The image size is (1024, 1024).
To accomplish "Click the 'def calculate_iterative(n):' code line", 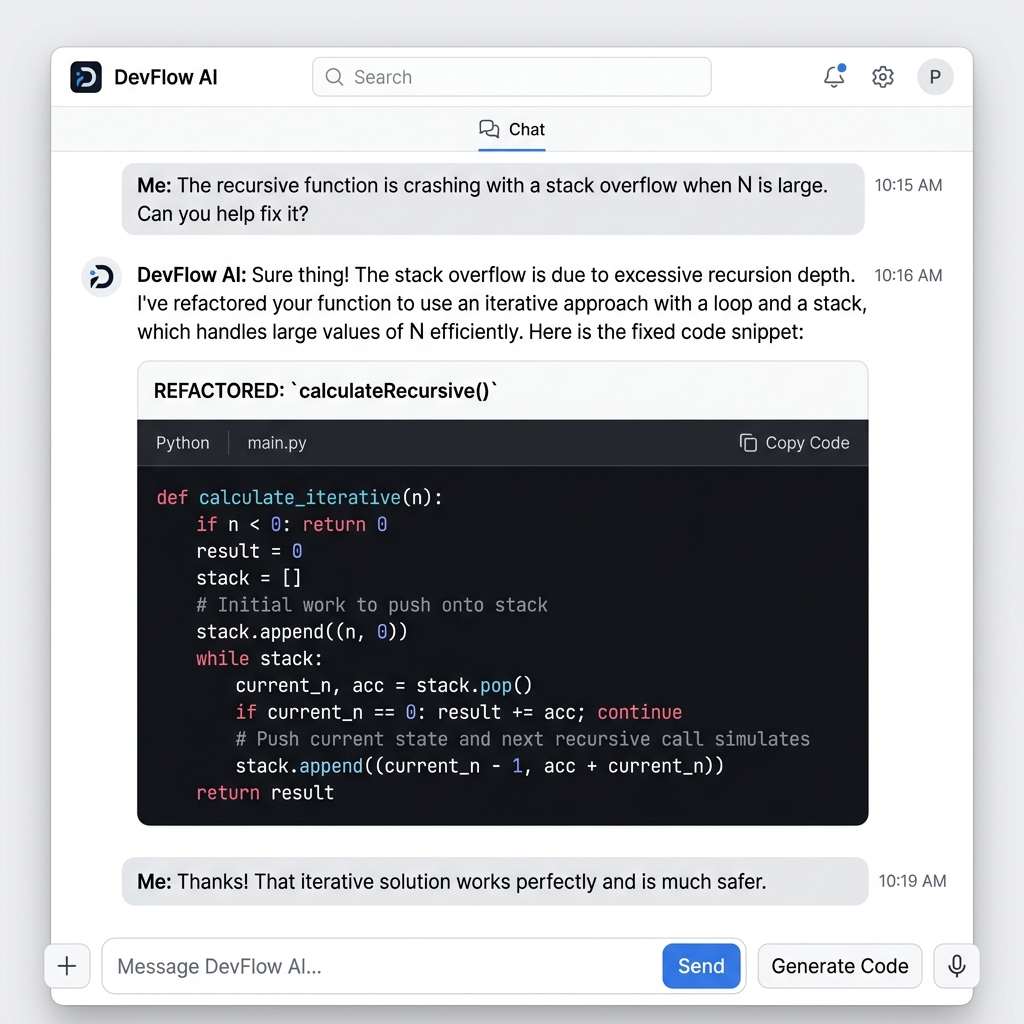I will point(300,498).
